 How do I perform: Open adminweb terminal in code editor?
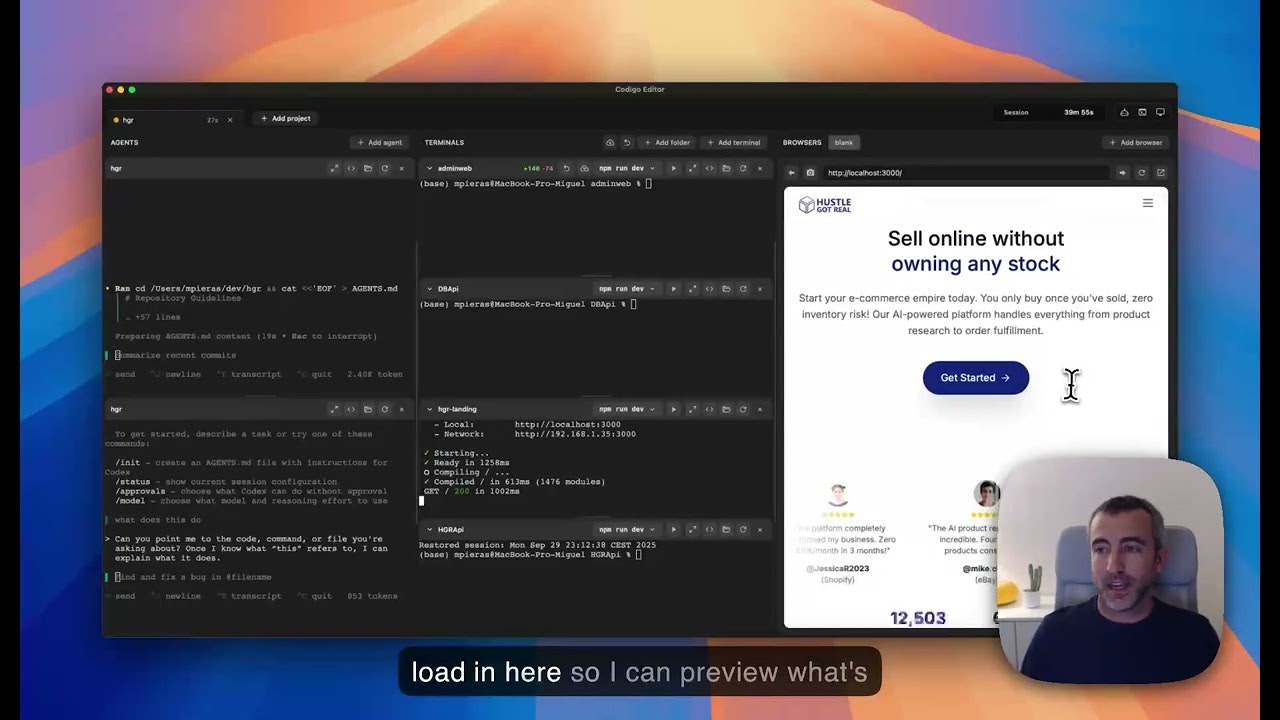pyautogui.click(x=709, y=168)
